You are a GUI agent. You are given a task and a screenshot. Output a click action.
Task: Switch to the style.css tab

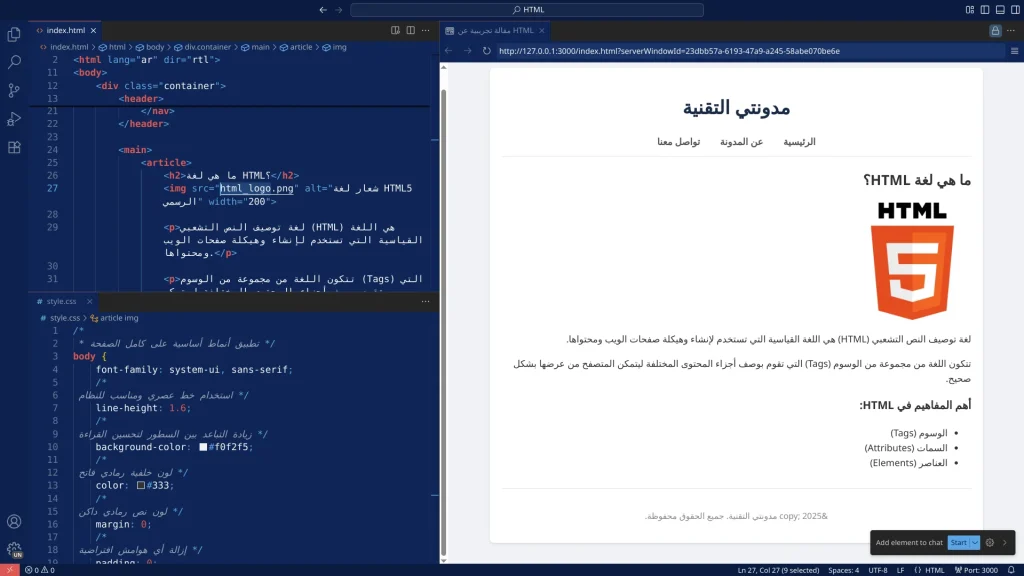[61, 301]
